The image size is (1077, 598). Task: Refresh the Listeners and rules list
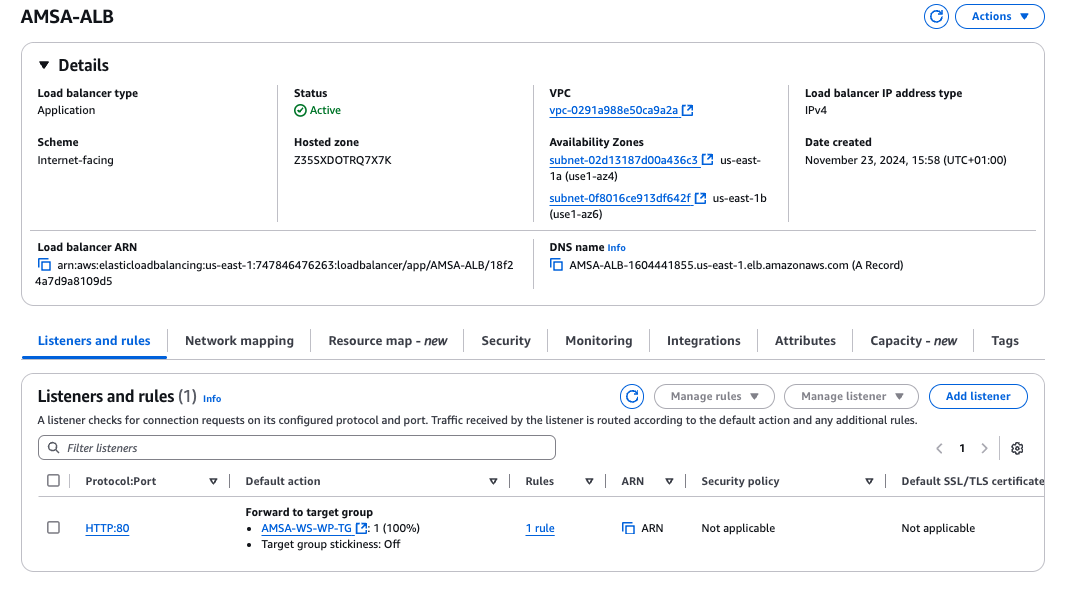[632, 396]
